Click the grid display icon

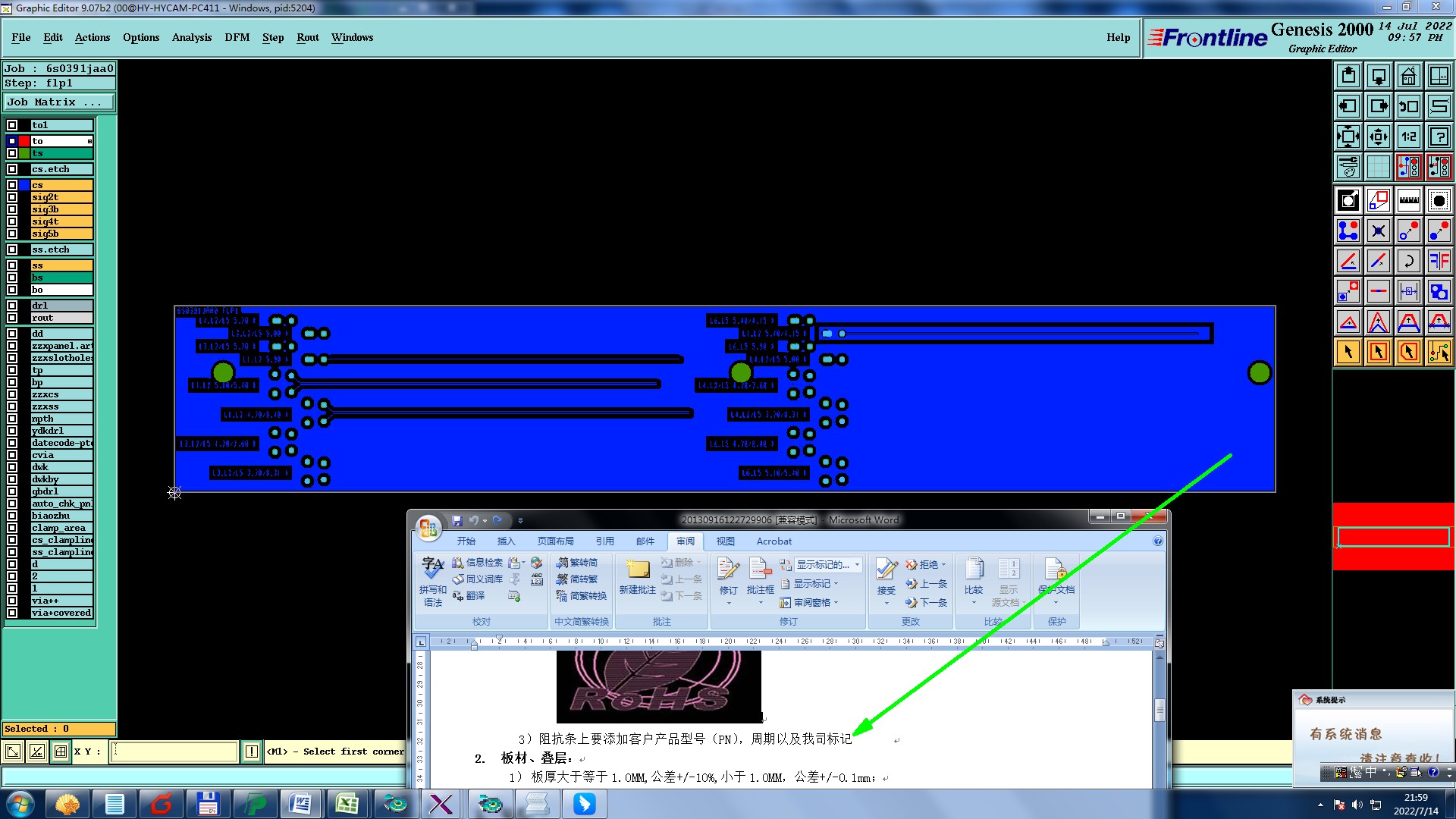[1378, 166]
